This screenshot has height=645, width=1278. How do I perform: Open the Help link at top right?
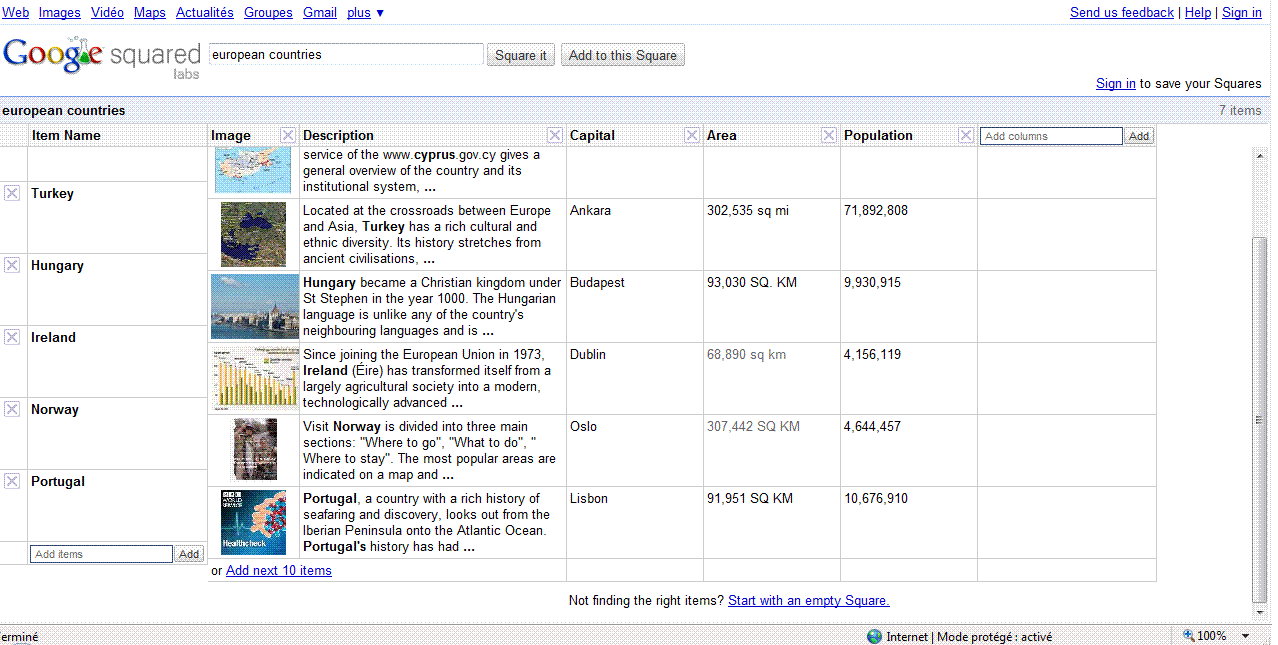(x=1198, y=13)
